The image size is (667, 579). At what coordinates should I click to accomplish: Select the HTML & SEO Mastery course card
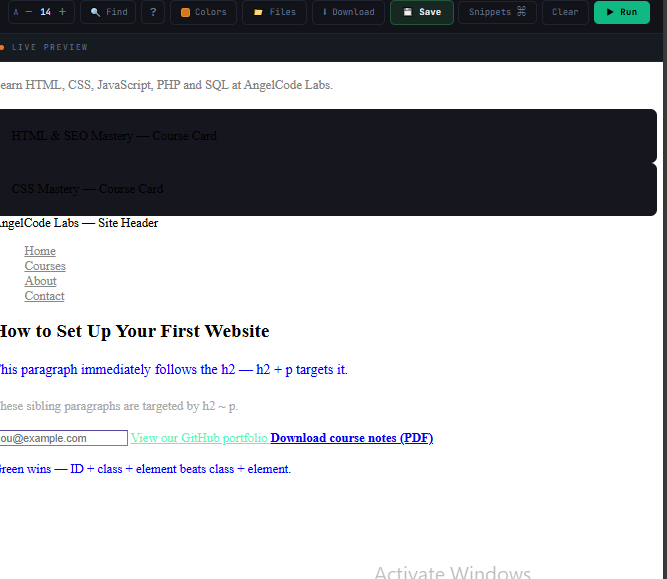[328, 136]
